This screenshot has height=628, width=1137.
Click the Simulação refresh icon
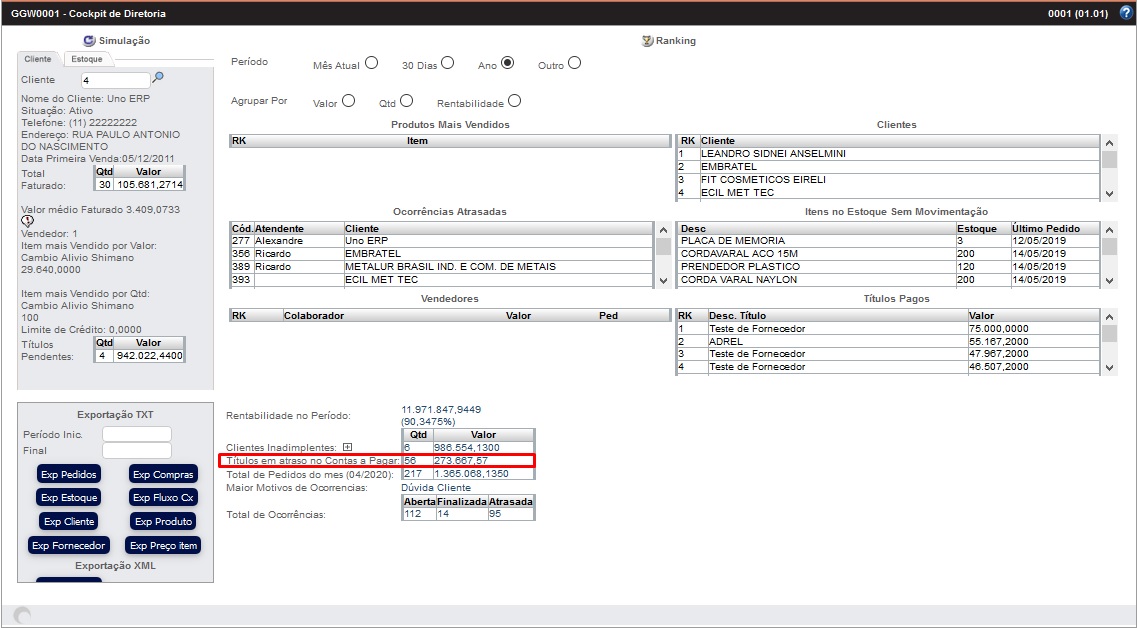[89, 41]
